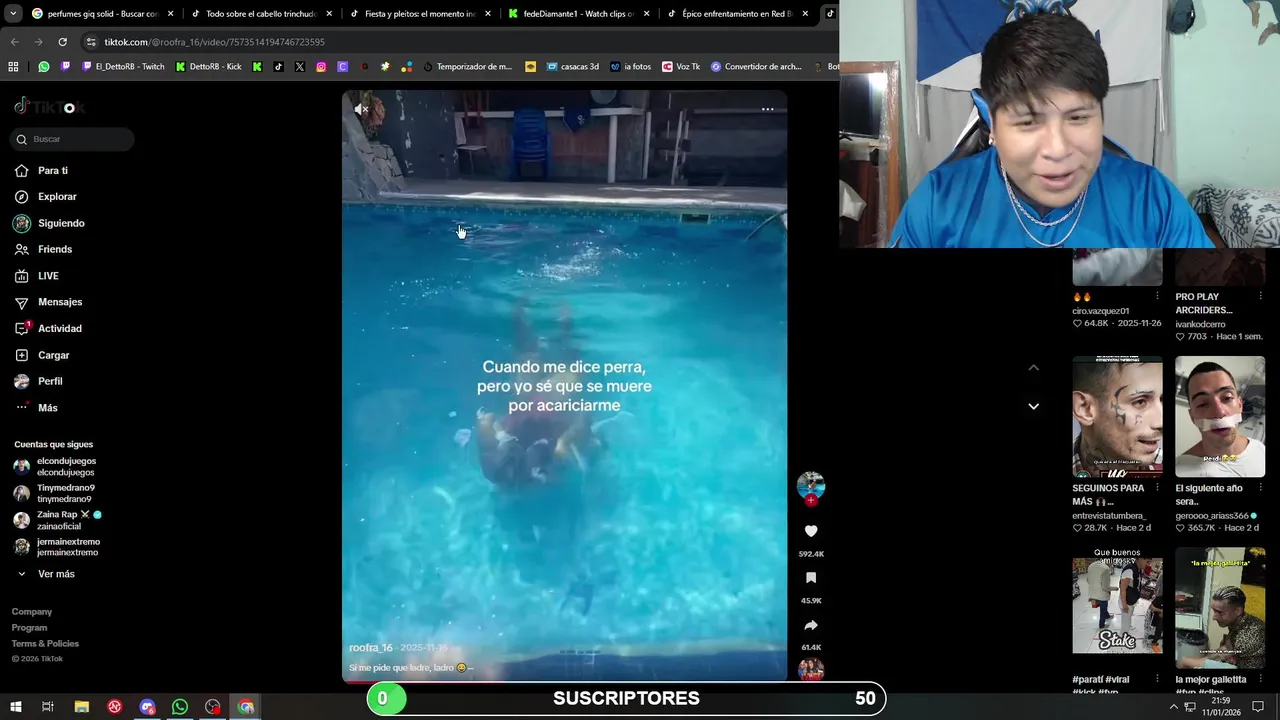The height and width of the screenshot is (720, 1280).
Task: Unmute the video with the speaker icon
Action: 362,109
